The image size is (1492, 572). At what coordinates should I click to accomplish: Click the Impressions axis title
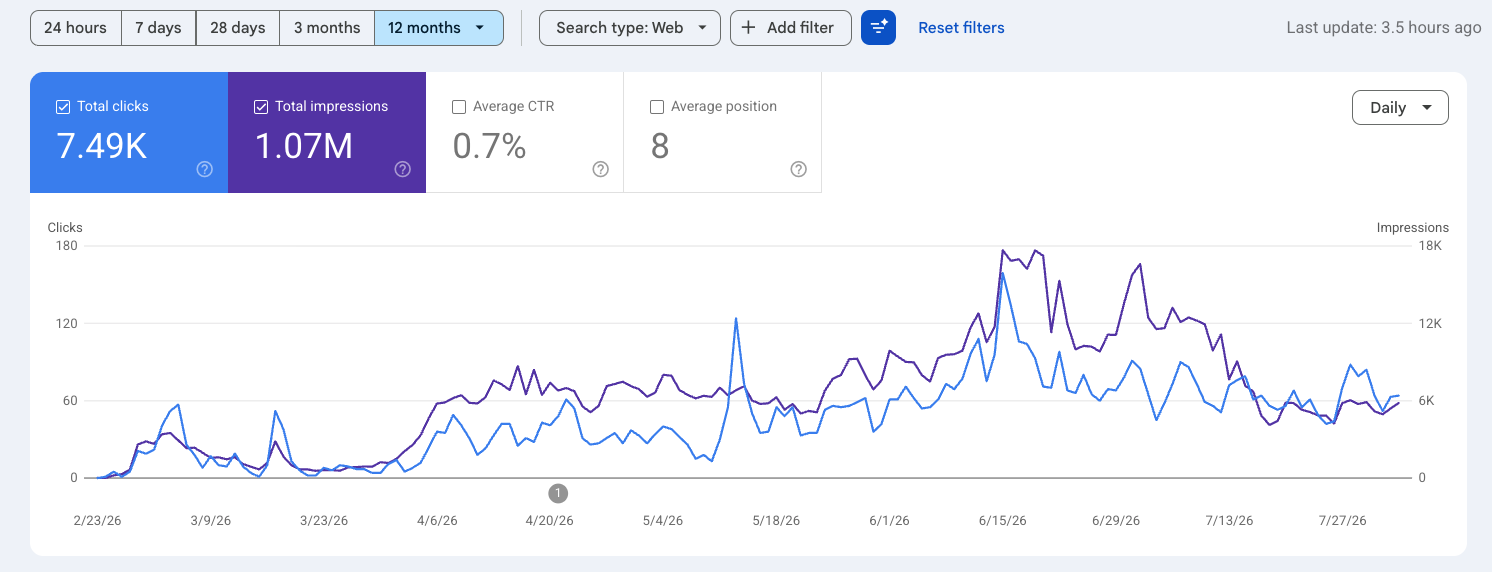coord(1412,227)
